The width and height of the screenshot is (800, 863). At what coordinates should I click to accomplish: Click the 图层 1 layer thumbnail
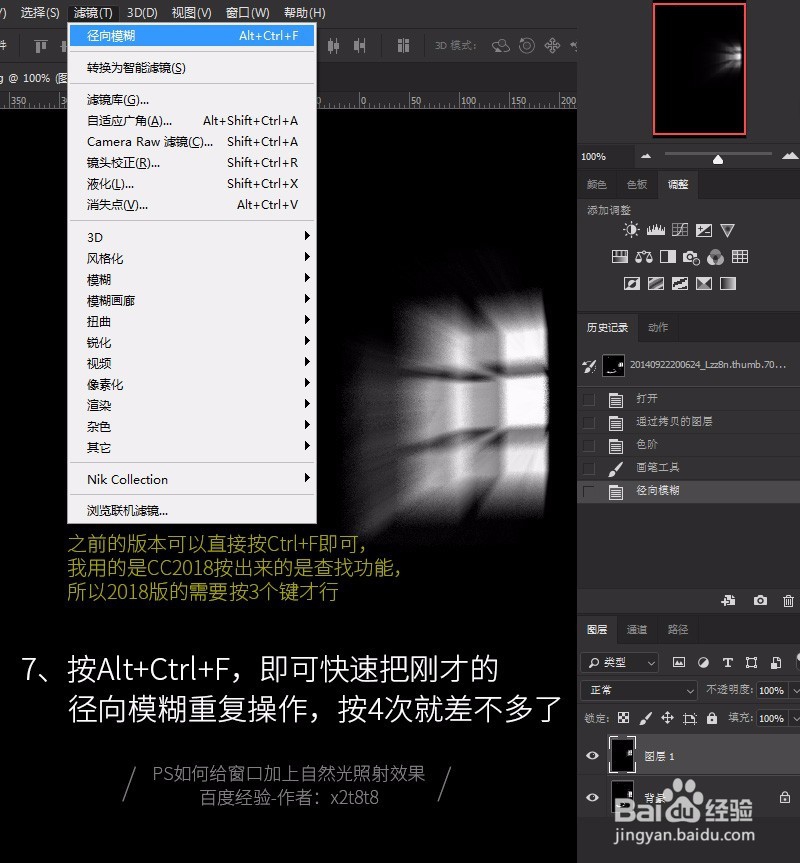[622, 753]
